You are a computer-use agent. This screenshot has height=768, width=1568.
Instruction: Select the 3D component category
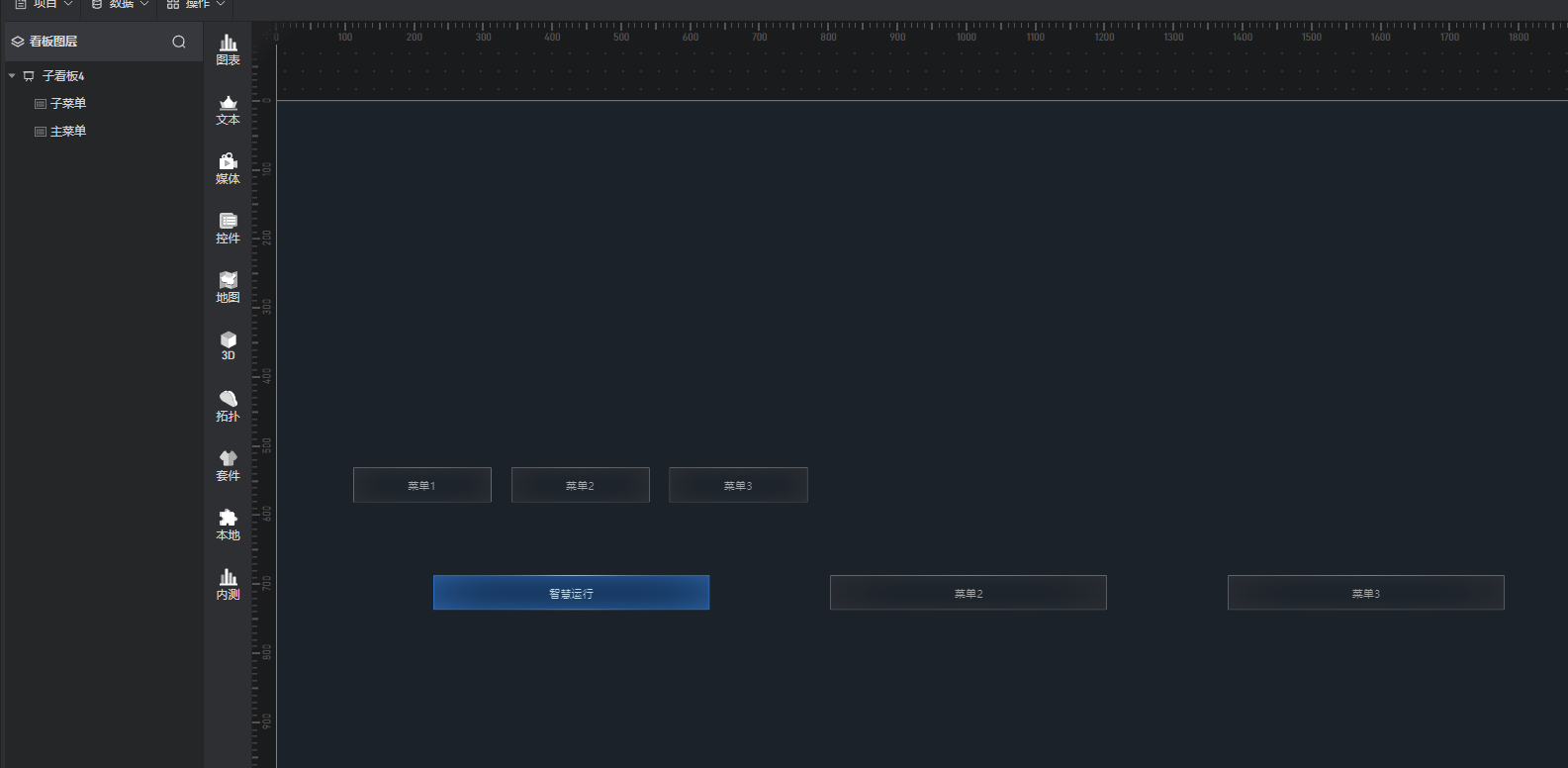228,345
